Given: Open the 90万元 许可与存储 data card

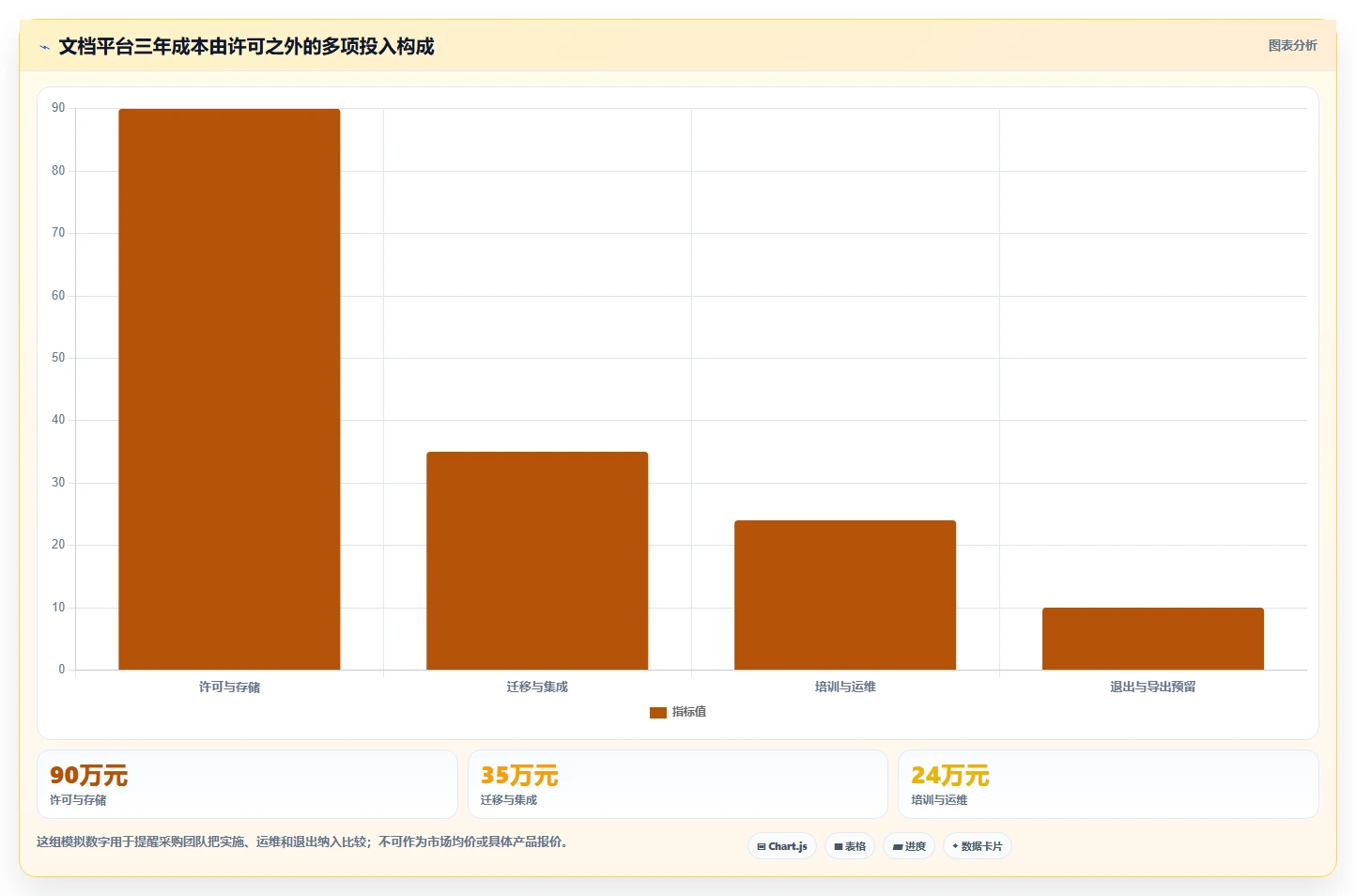Looking at the screenshot, I should coord(247,784).
